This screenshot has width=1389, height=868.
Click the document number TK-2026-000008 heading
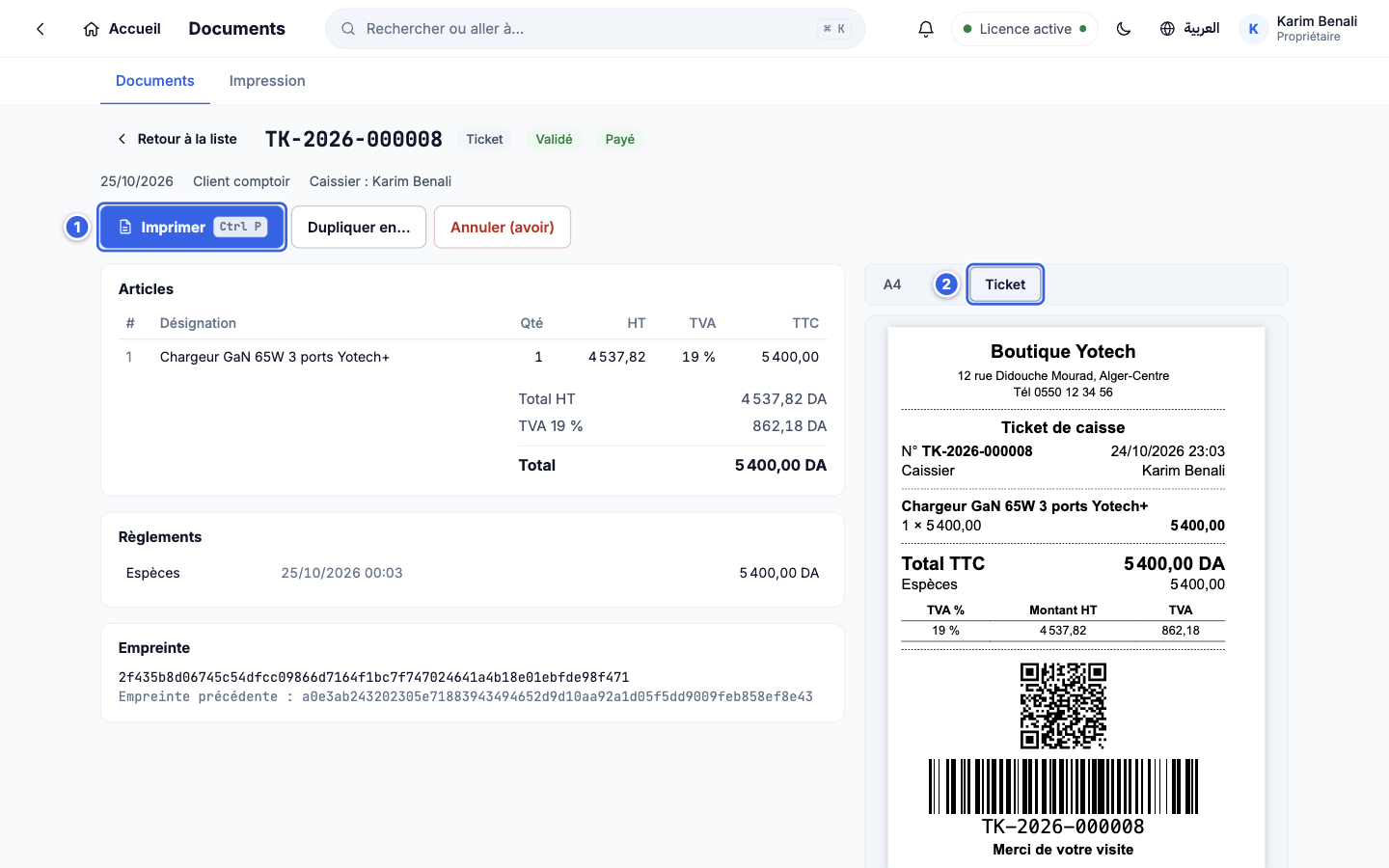354,139
